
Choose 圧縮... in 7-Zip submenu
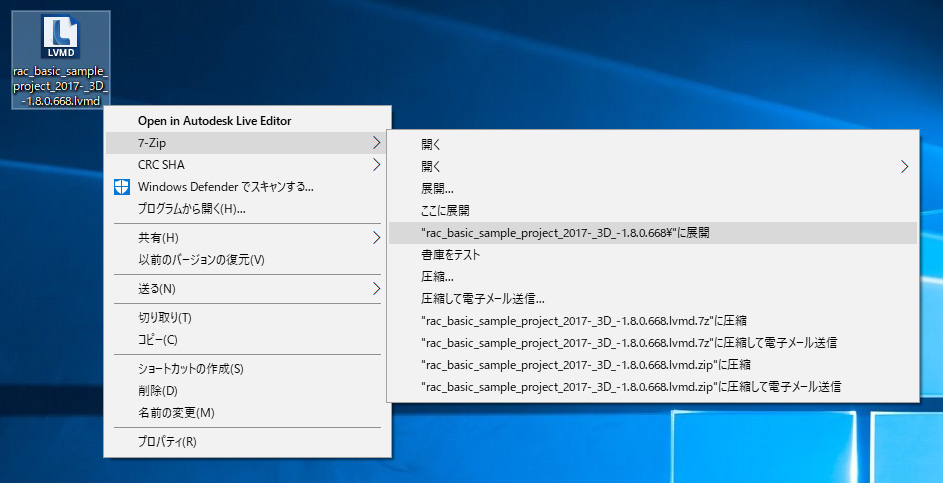pyautogui.click(x=653, y=277)
